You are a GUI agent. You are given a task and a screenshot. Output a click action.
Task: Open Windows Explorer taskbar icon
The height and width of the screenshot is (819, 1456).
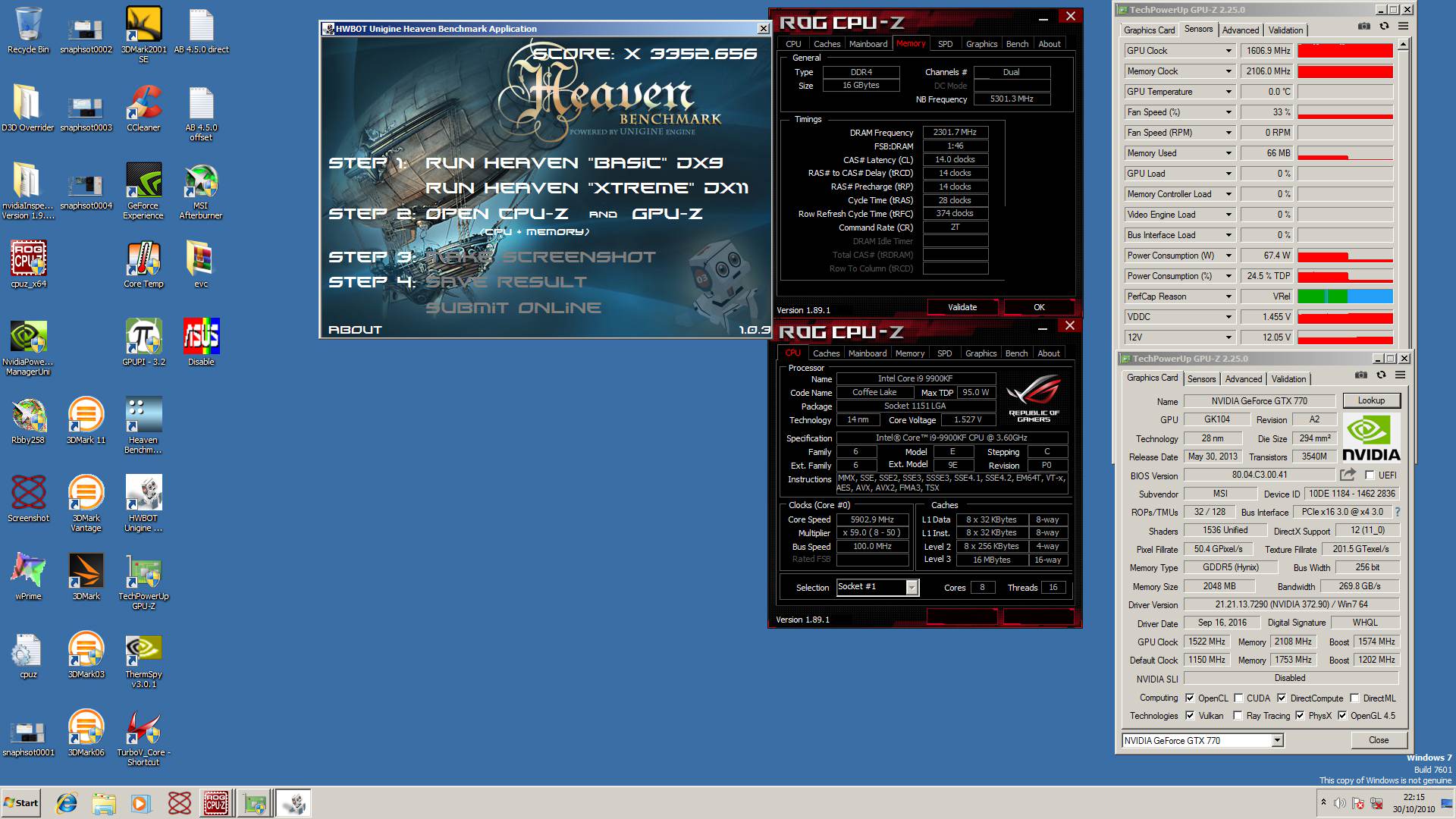104,803
